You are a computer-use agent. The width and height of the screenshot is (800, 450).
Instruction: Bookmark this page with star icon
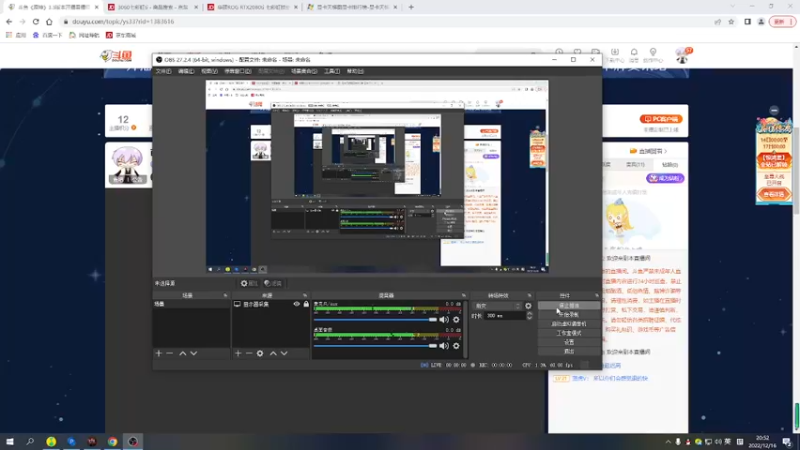pos(731,22)
